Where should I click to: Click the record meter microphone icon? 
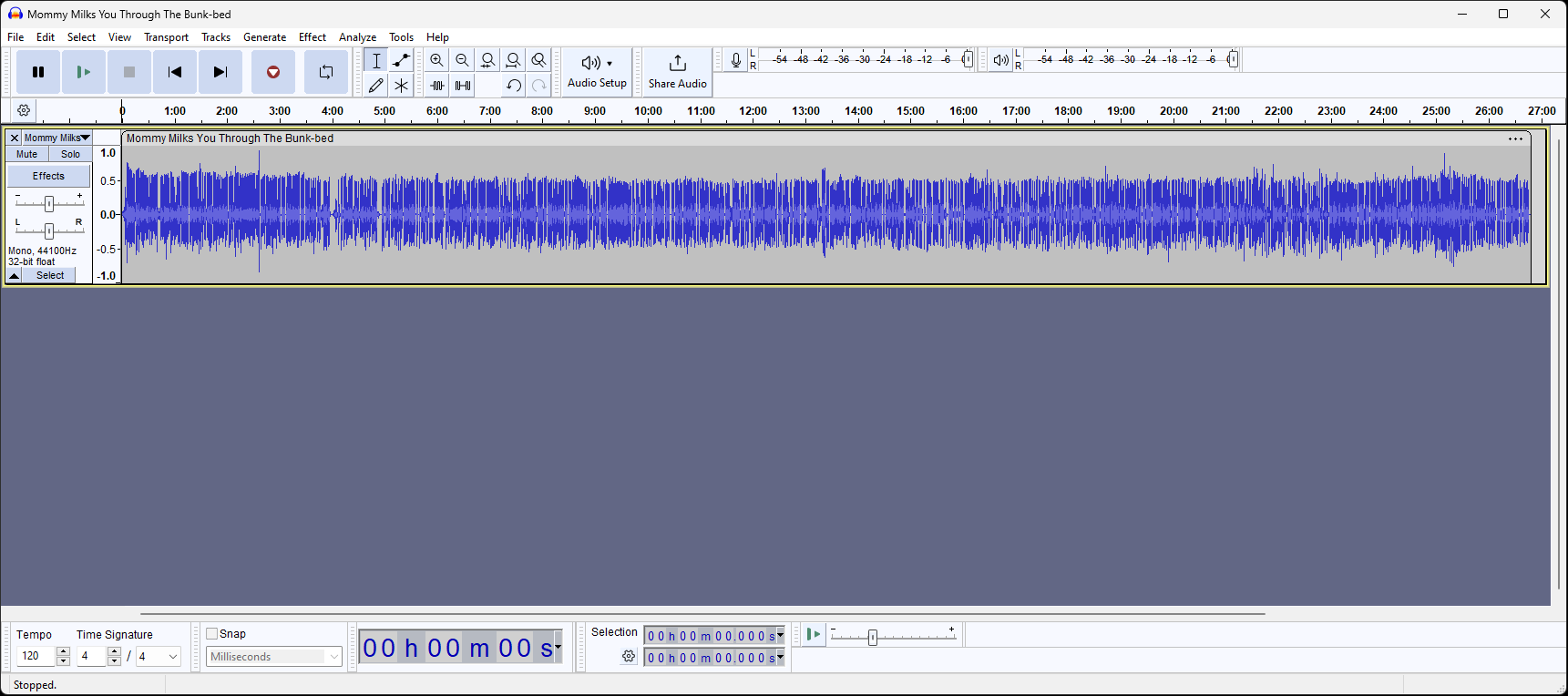pos(736,60)
